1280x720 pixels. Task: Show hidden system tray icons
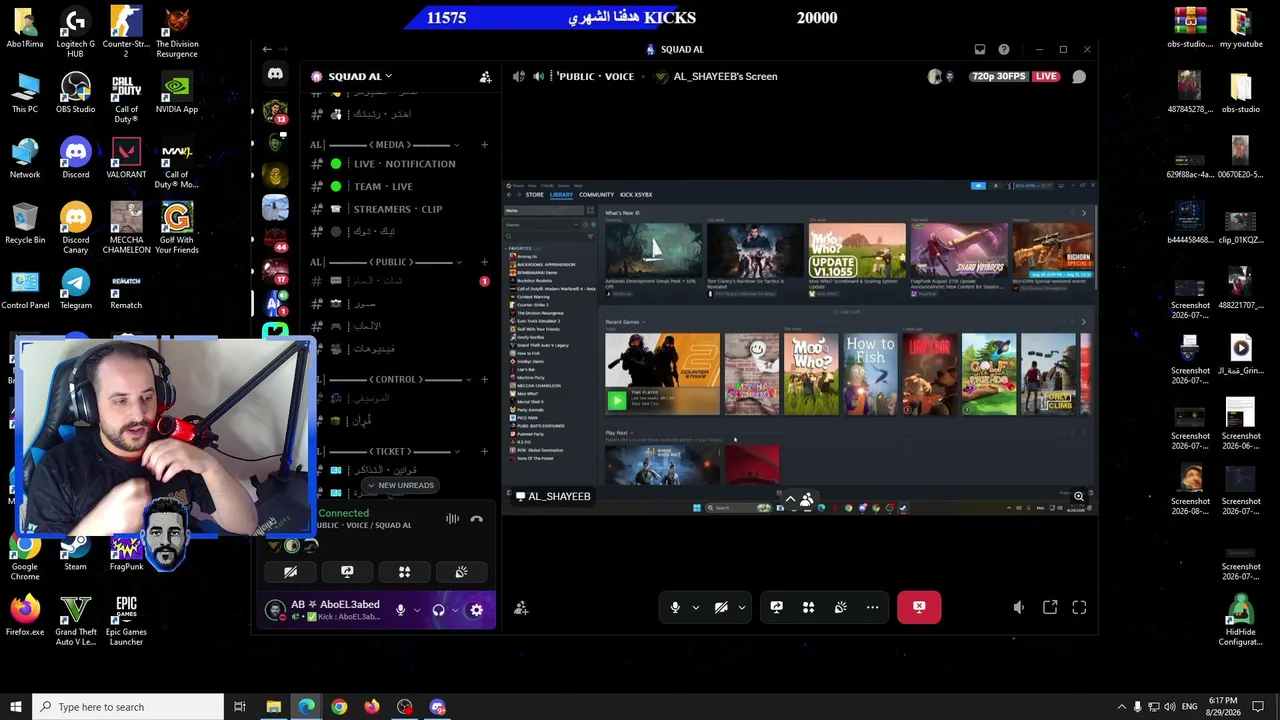1121,707
